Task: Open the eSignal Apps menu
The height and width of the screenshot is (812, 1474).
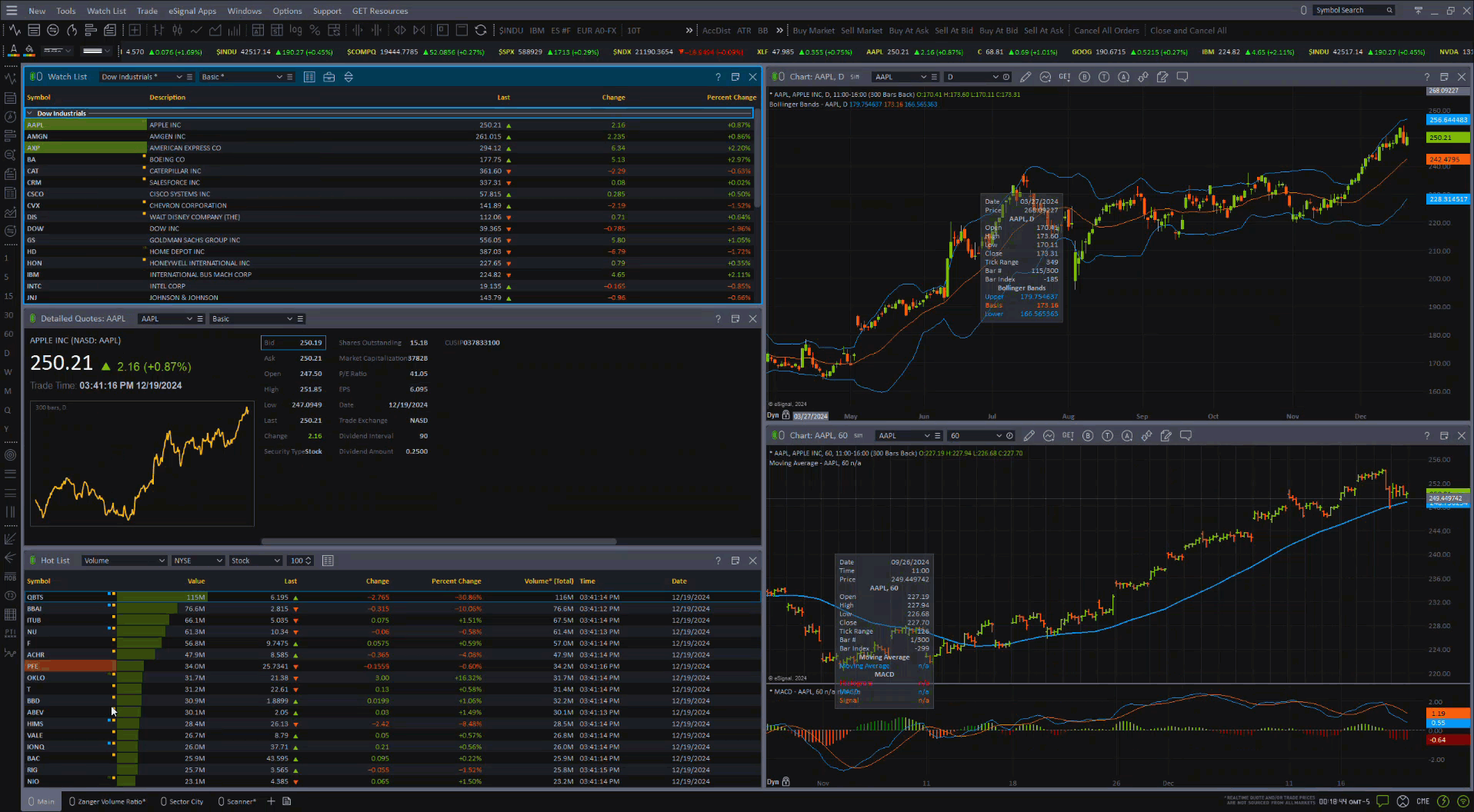Action: [192, 11]
